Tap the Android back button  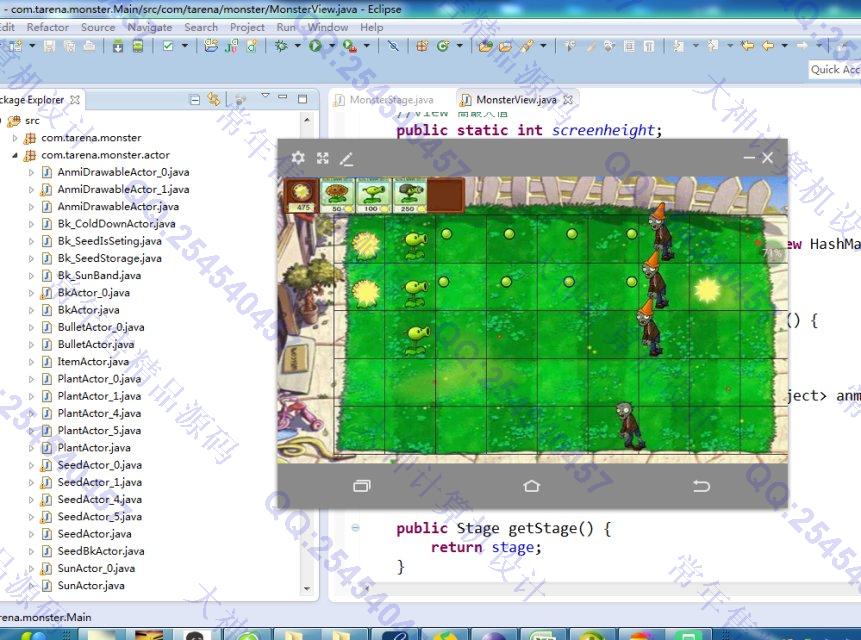click(x=701, y=486)
